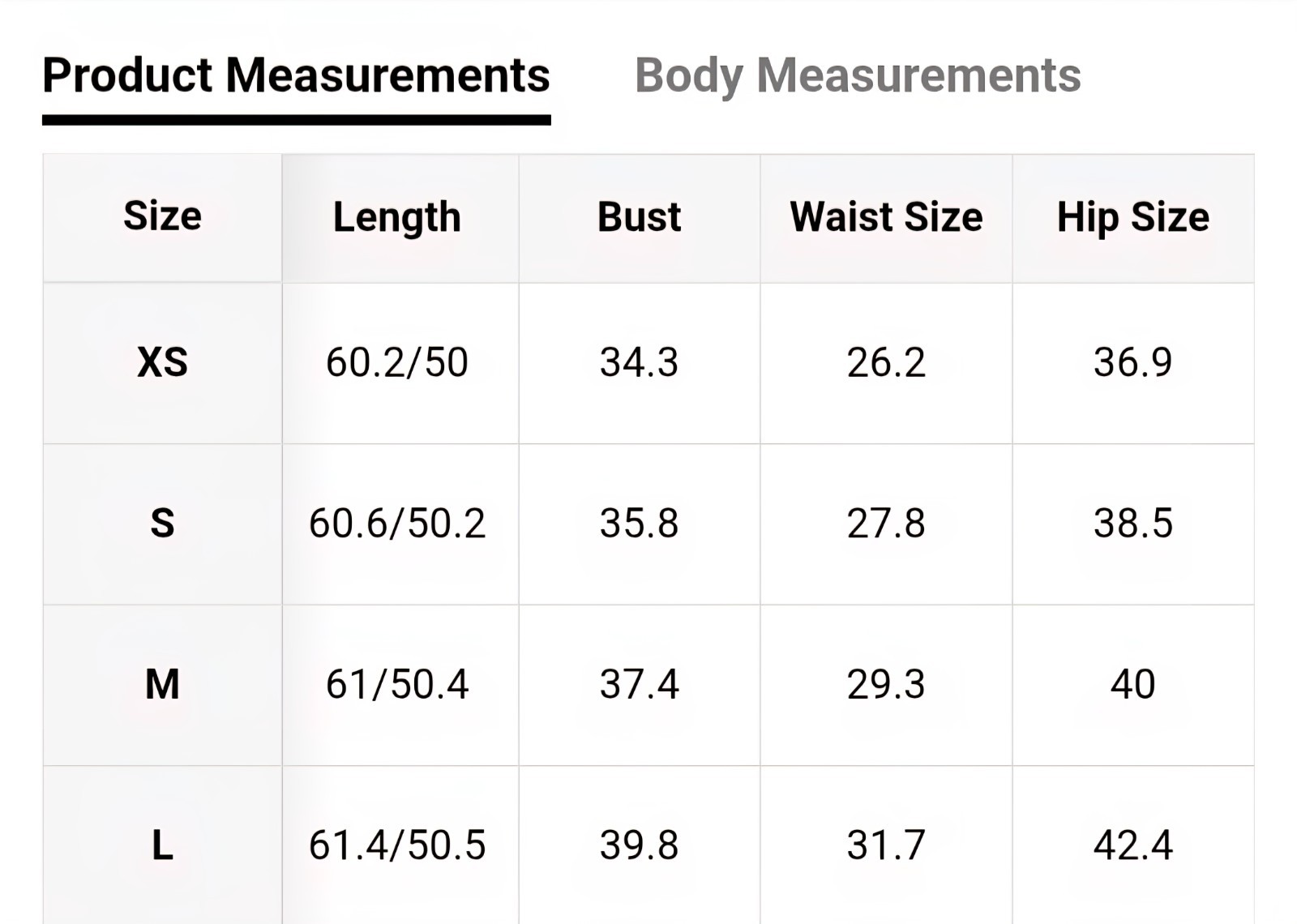The width and height of the screenshot is (1297, 924).
Task: Click the Hip Size column header
Action: (1133, 217)
